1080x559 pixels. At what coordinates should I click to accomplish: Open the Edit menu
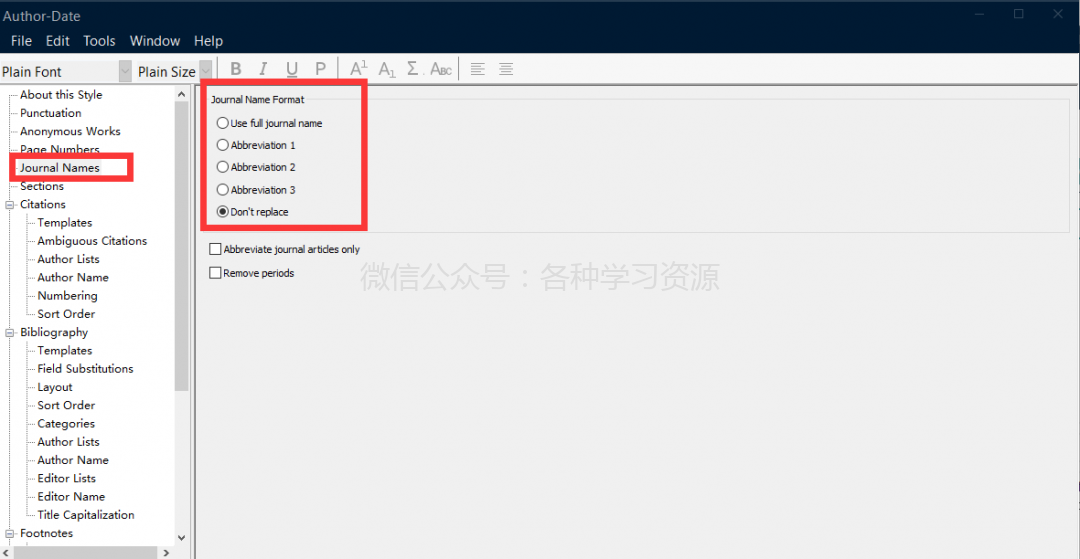[58, 41]
